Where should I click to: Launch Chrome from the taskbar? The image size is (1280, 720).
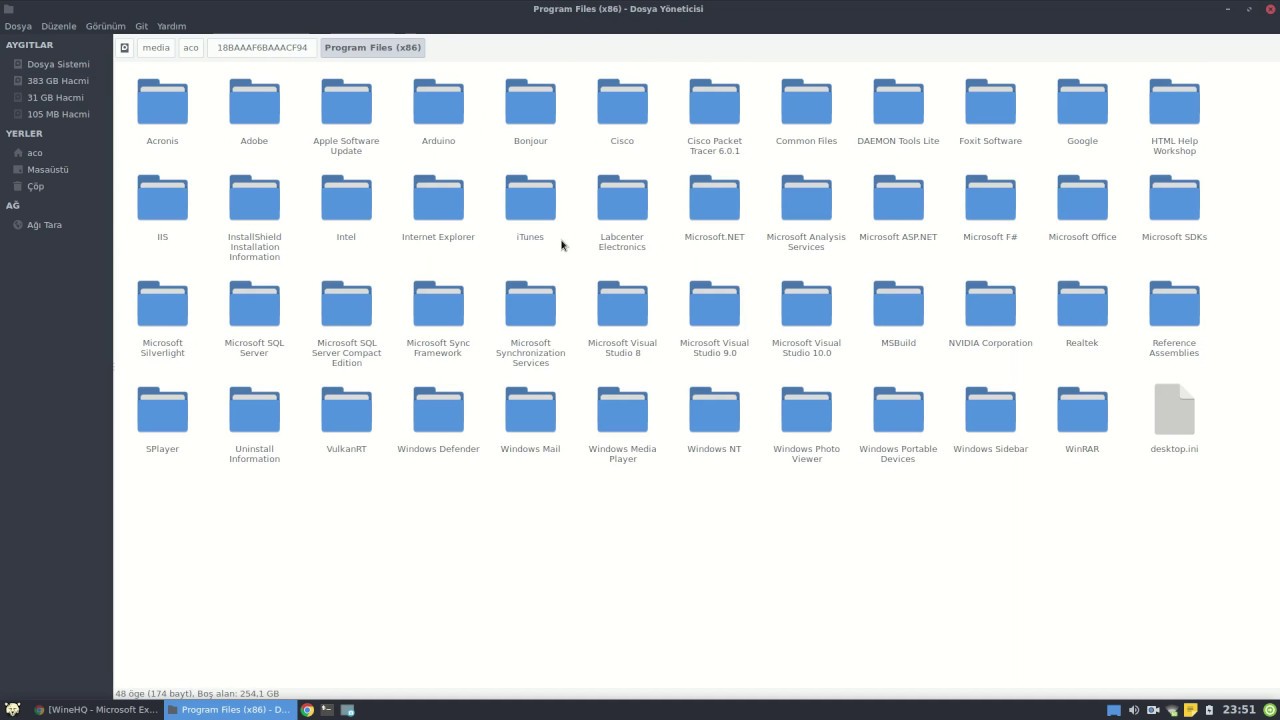(x=308, y=710)
